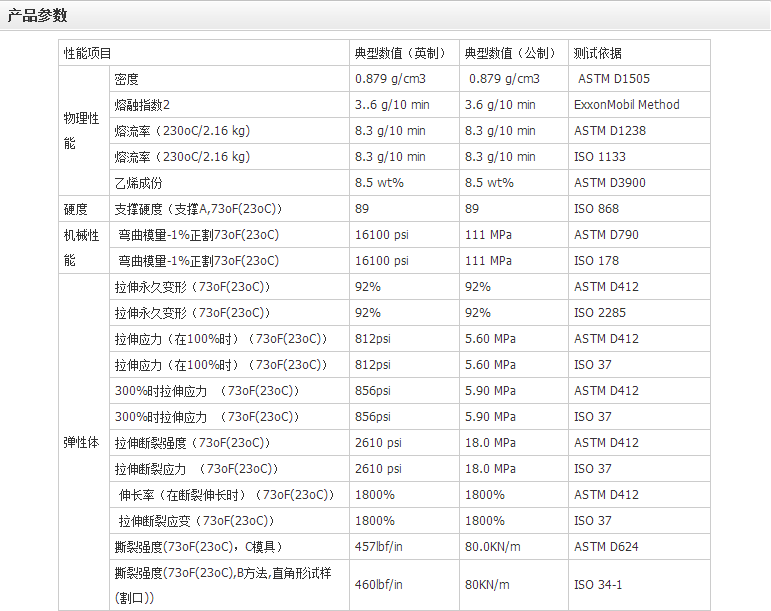Click the 撕裂强度 B方法 直角形试样 cell
This screenshot has width=771, height=611.
(x=229, y=585)
